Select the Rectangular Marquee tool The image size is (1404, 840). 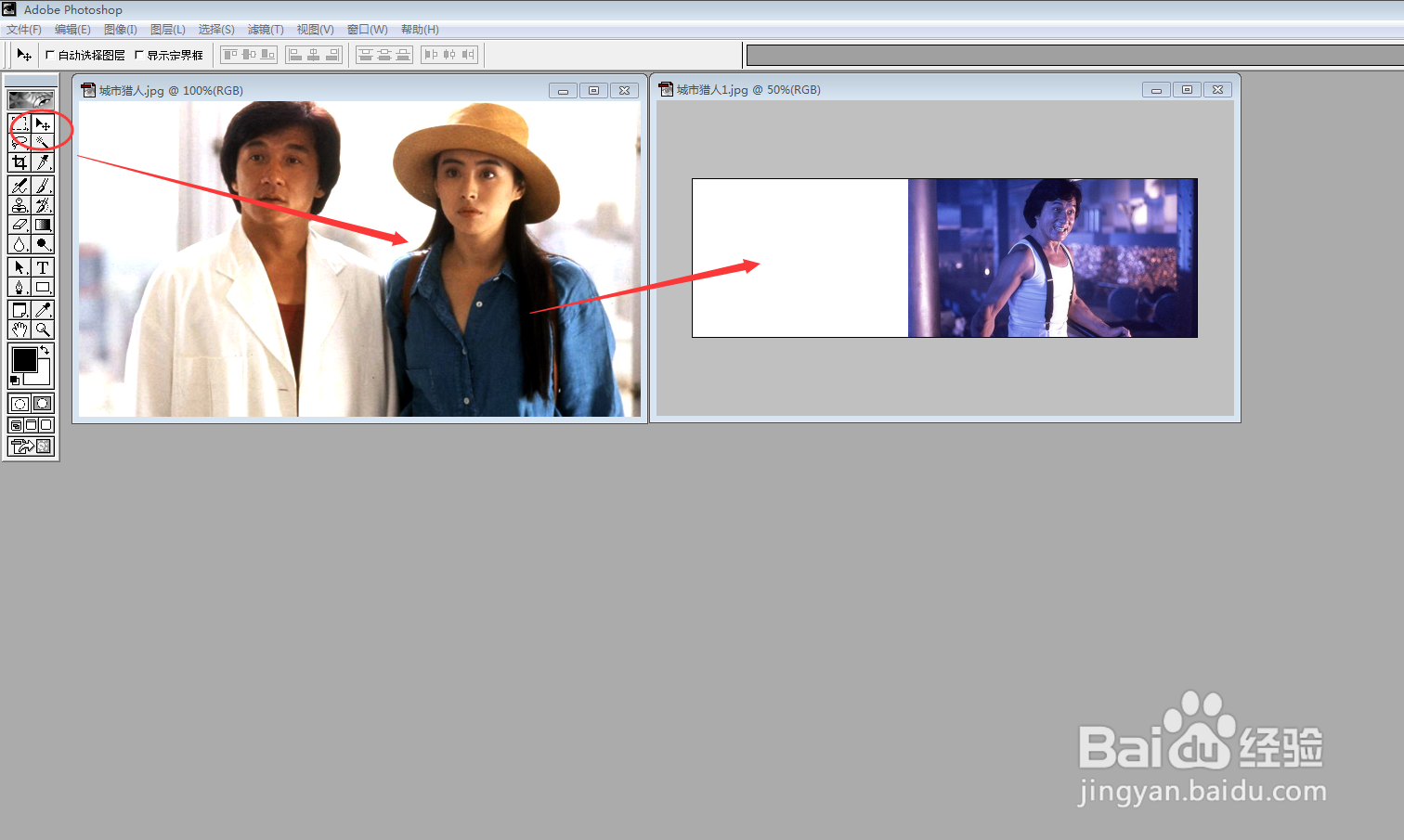[x=19, y=123]
